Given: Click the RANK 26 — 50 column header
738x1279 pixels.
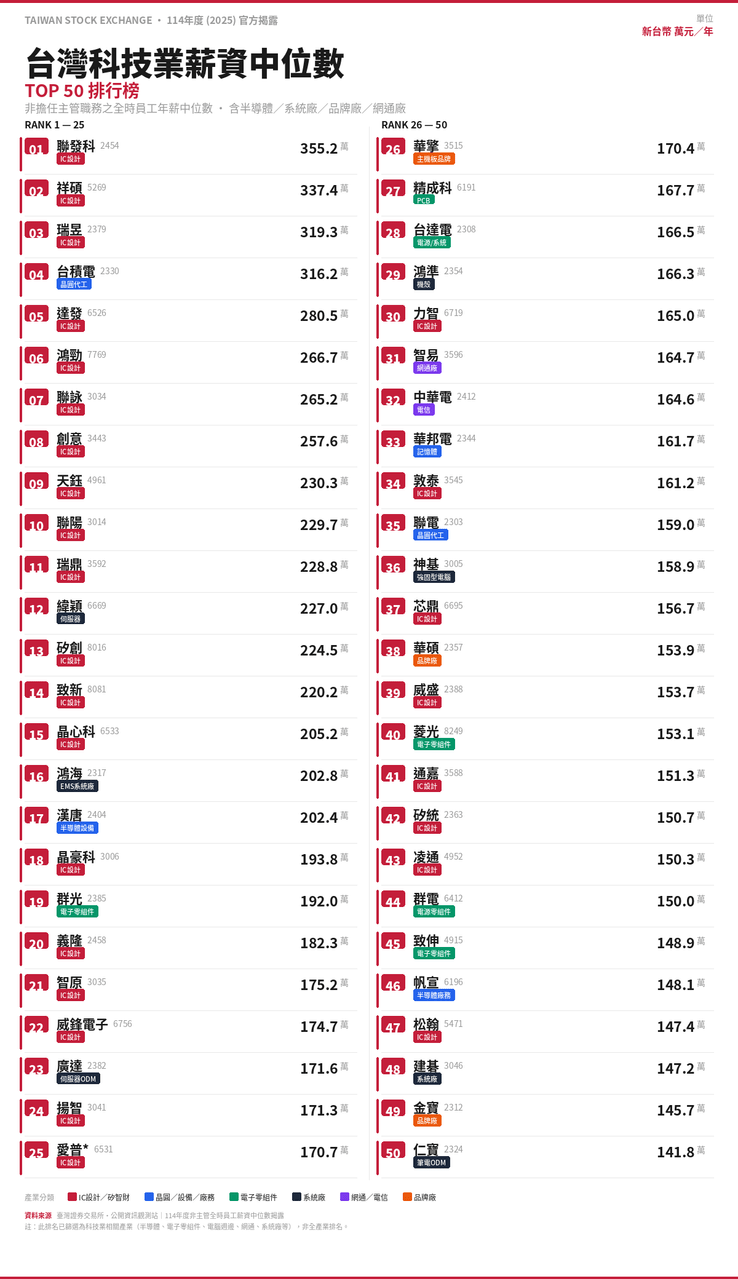Looking at the screenshot, I should (x=414, y=125).
